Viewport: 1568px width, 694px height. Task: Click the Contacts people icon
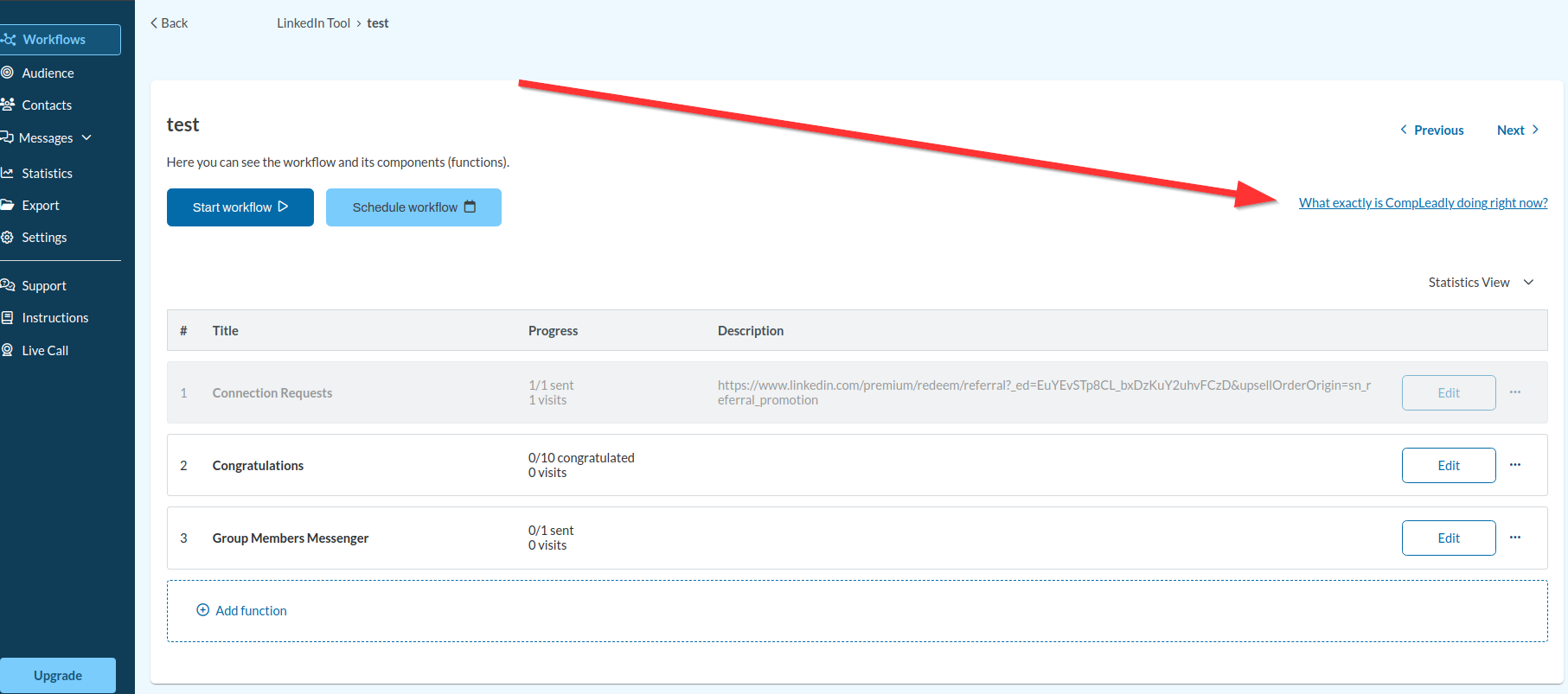click(x=8, y=105)
